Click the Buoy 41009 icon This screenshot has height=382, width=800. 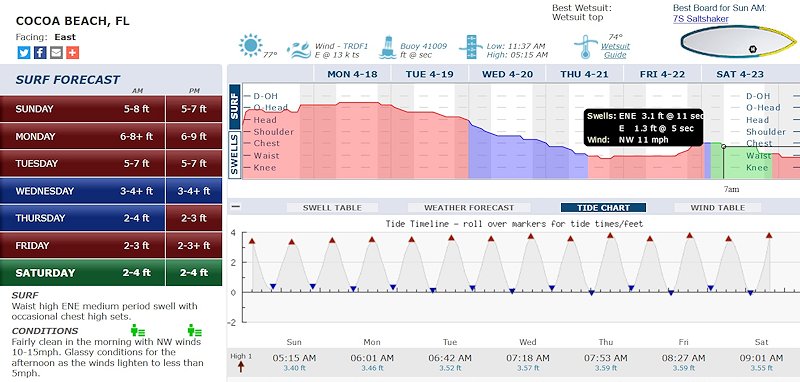(388, 47)
